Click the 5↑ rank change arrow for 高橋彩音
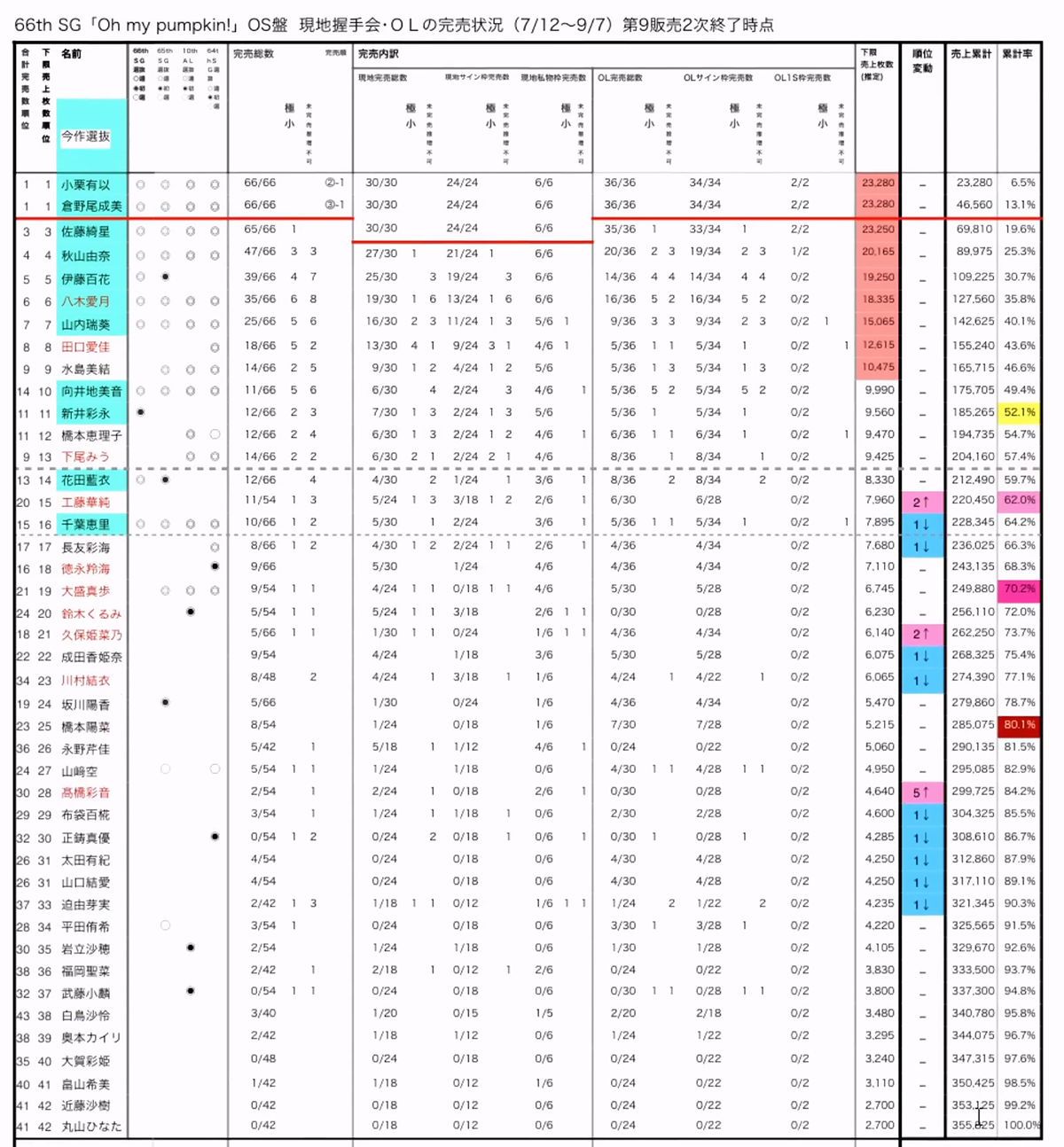 tap(921, 792)
